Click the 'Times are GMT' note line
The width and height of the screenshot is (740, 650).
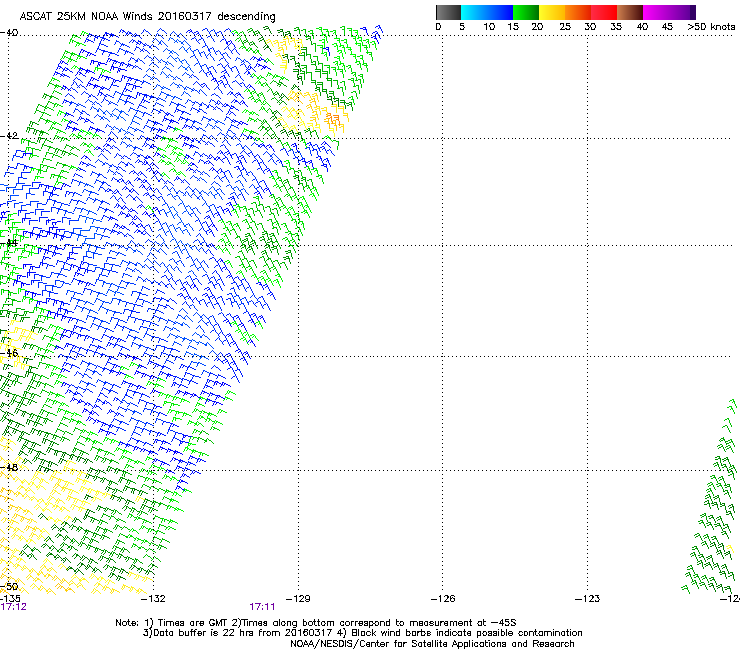point(316,623)
